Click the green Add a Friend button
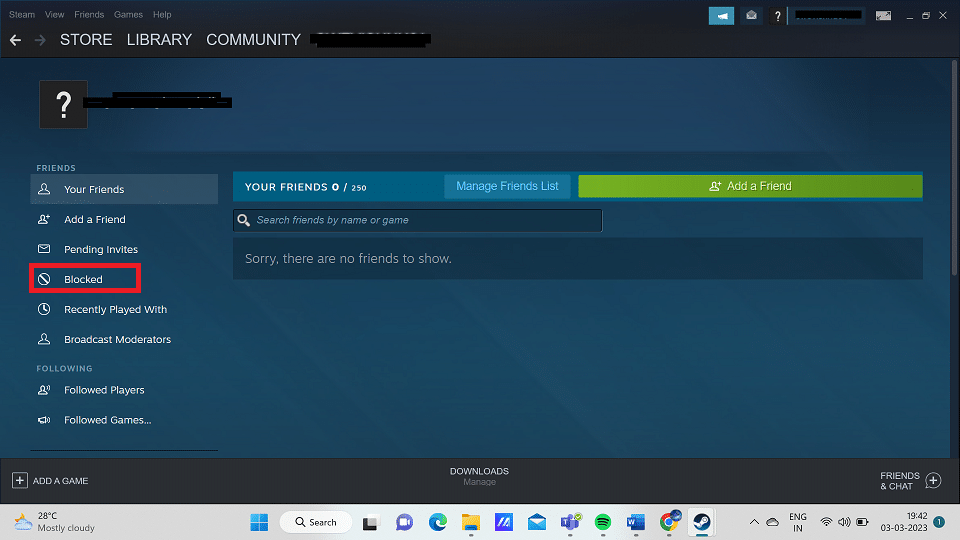 (x=750, y=186)
